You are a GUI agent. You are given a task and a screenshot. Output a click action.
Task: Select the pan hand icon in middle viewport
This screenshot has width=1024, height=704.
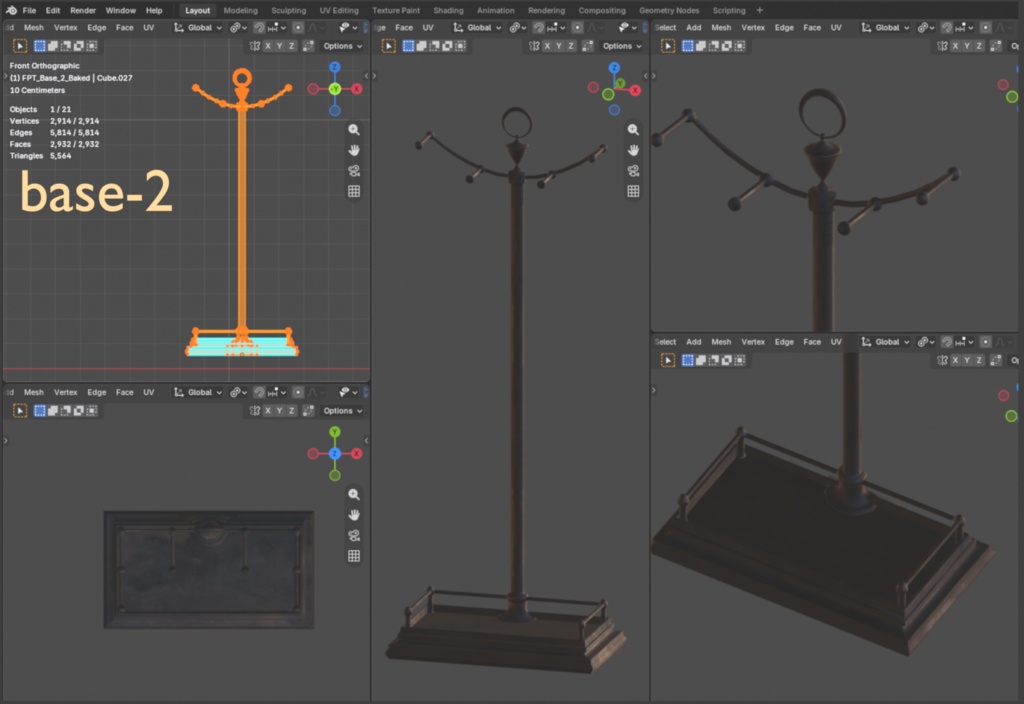(x=633, y=150)
